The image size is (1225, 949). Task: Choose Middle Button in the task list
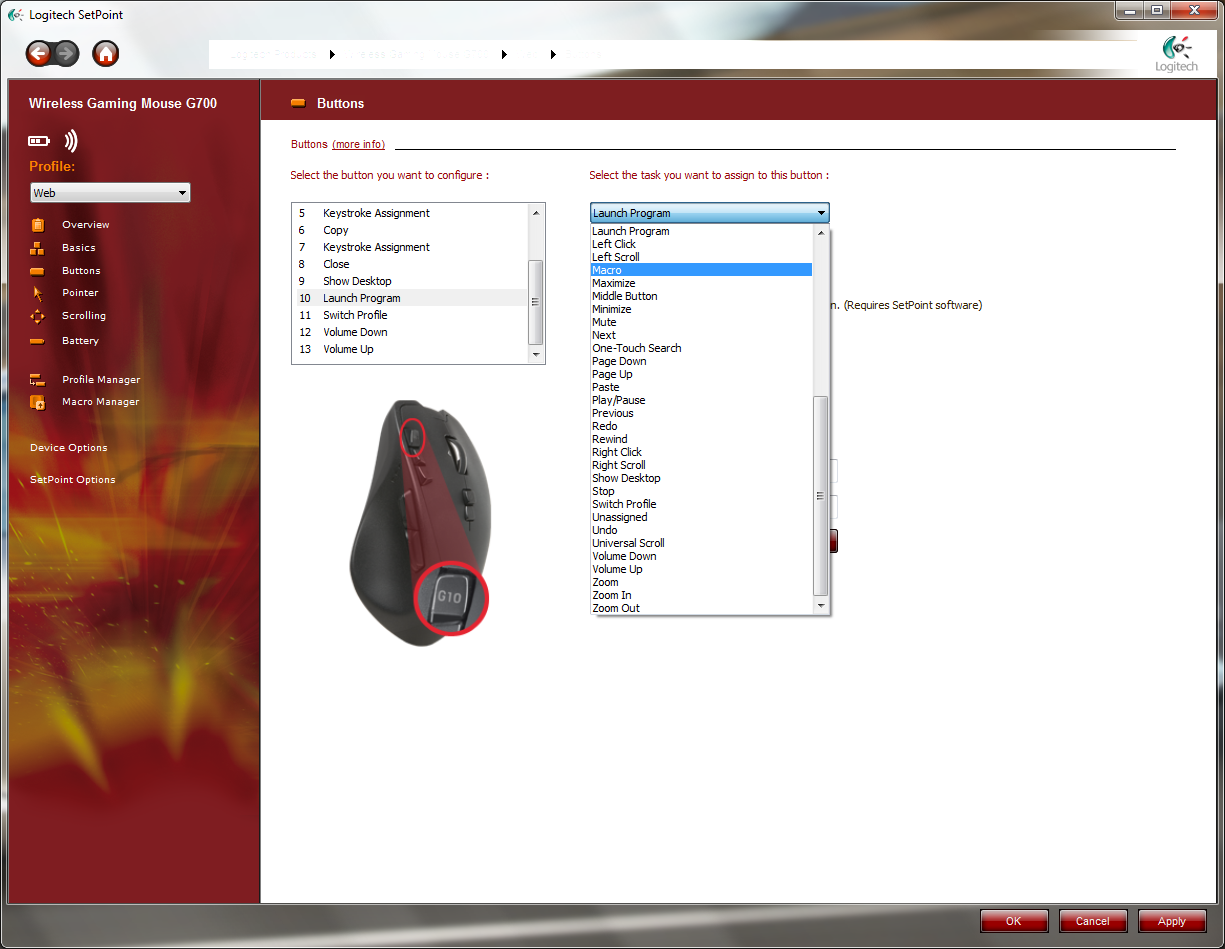click(x=701, y=296)
